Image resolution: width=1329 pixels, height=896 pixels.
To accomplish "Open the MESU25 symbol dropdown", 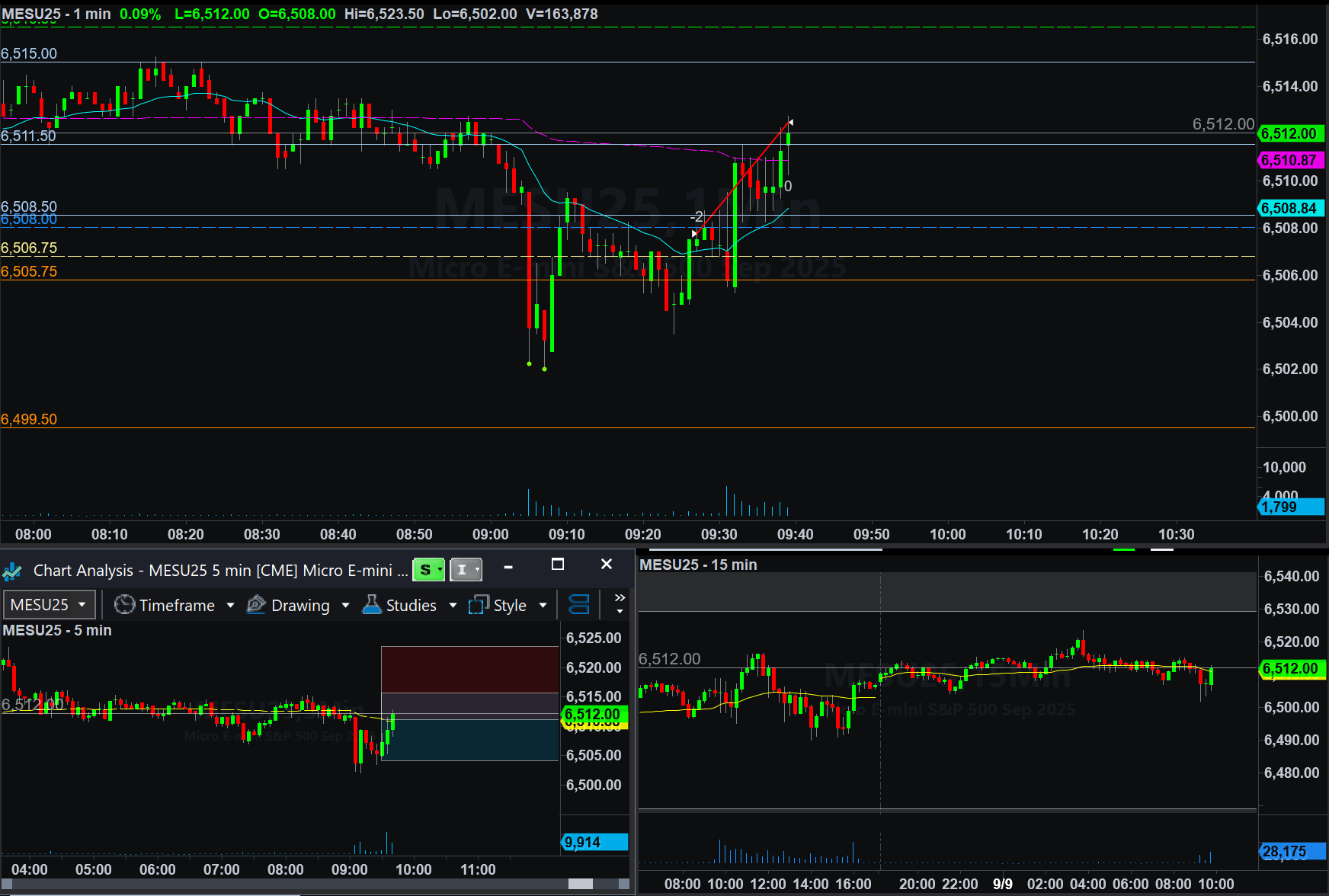I will click(x=49, y=605).
